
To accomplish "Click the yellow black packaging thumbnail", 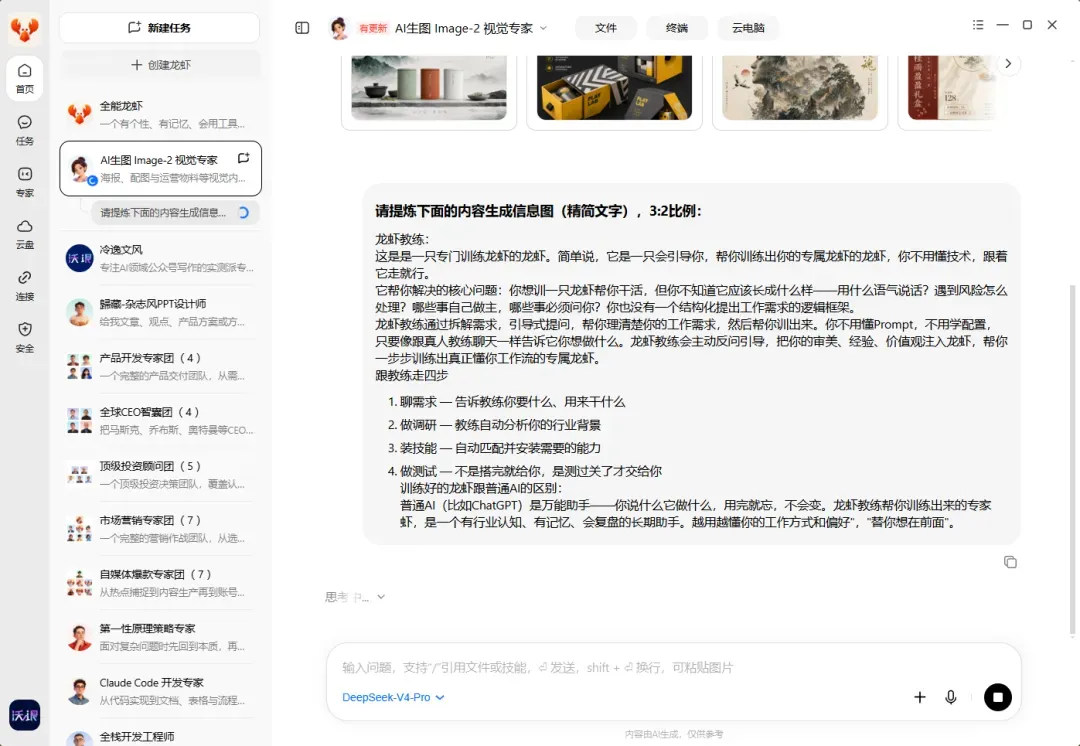I will (x=614, y=88).
